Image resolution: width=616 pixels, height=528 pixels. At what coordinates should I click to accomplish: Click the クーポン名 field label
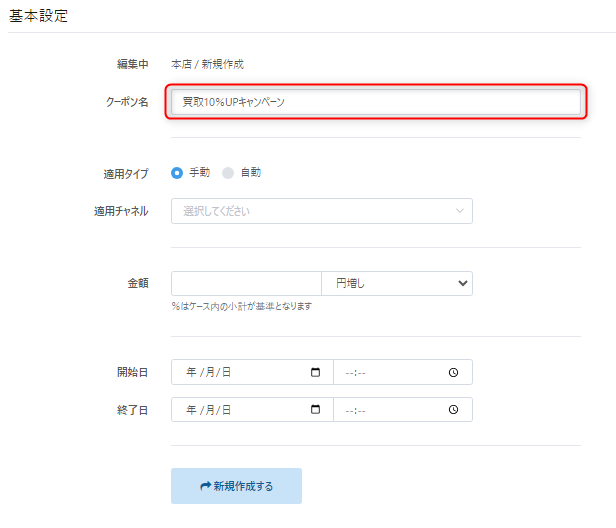click(127, 102)
